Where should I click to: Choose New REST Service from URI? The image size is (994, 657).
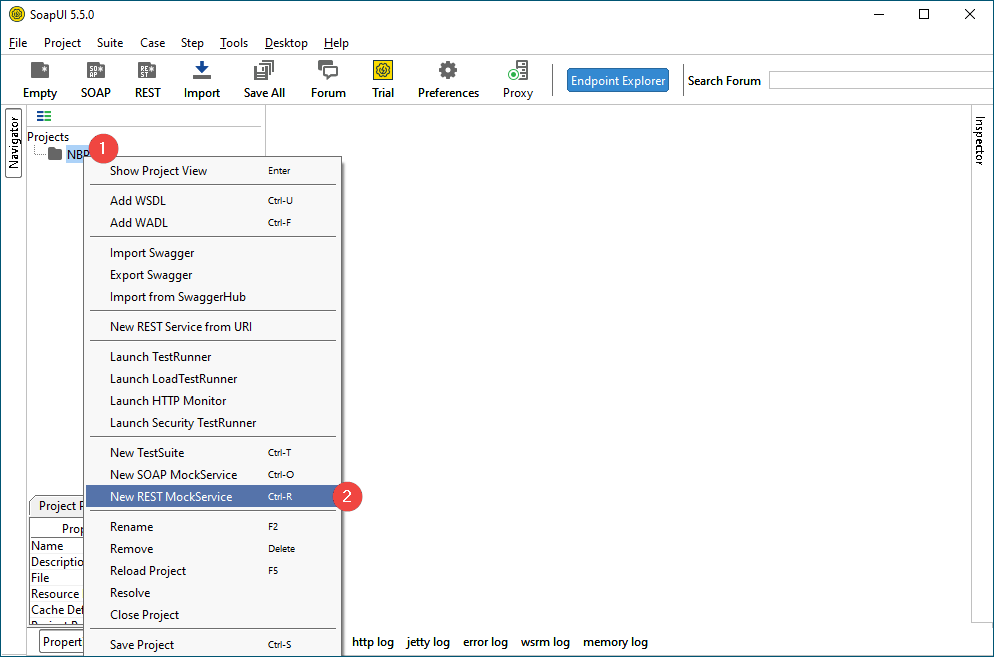pos(212,327)
